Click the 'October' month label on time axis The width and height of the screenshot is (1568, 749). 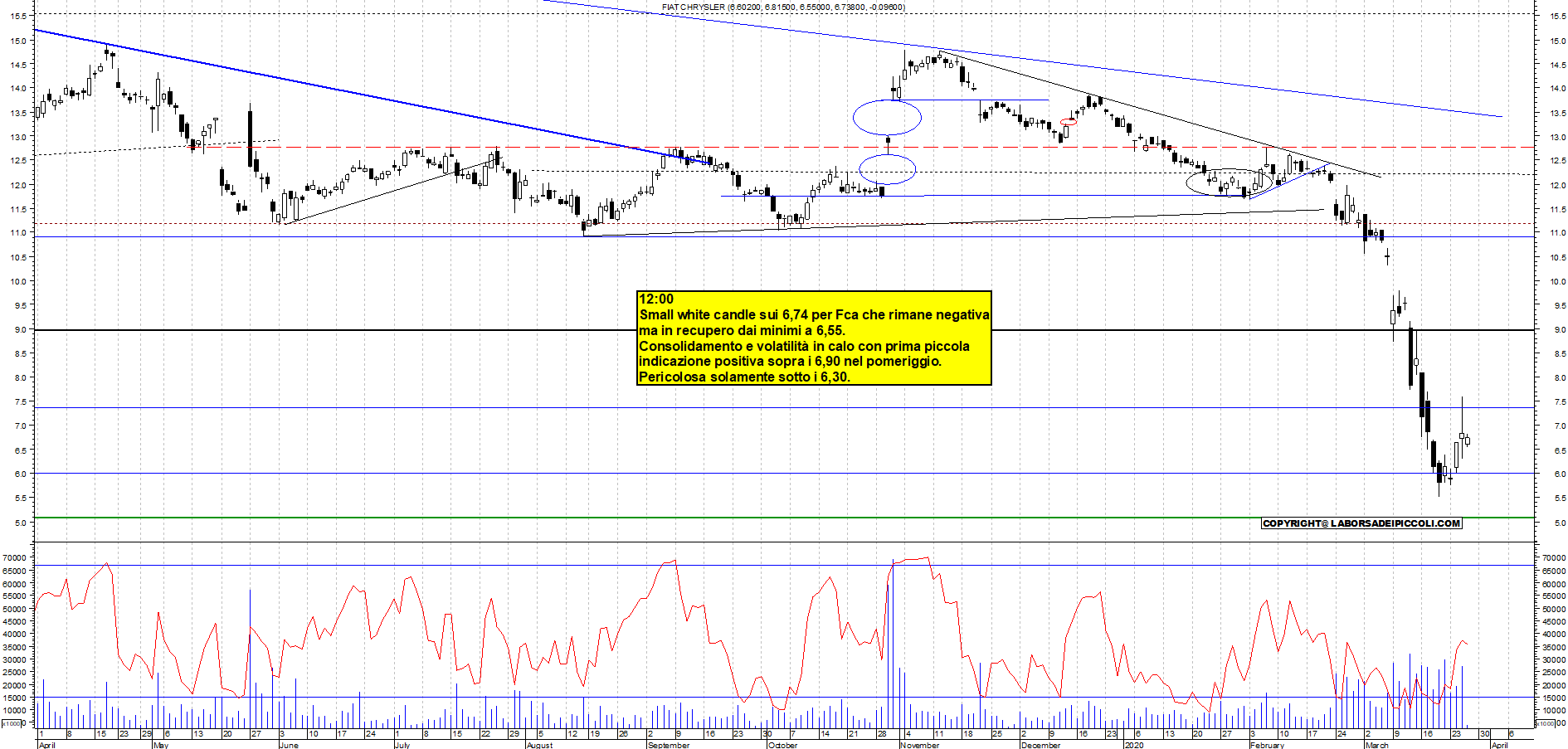[x=782, y=745]
